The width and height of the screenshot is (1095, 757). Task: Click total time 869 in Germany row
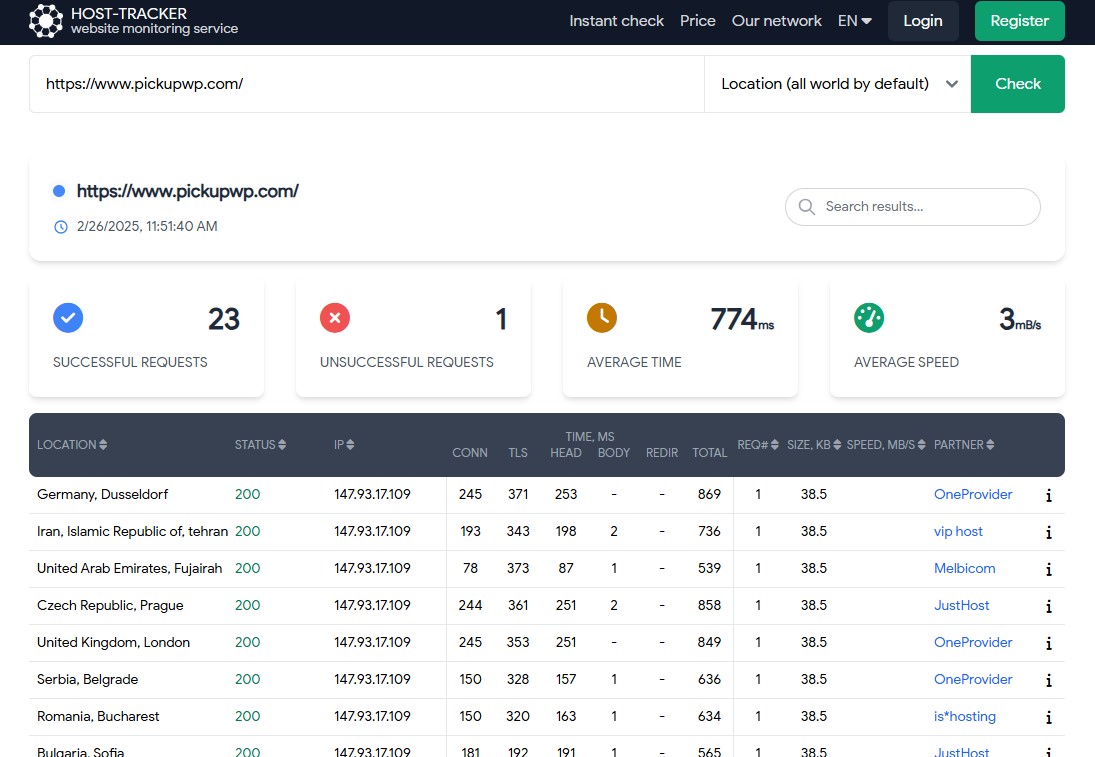pyautogui.click(x=709, y=494)
